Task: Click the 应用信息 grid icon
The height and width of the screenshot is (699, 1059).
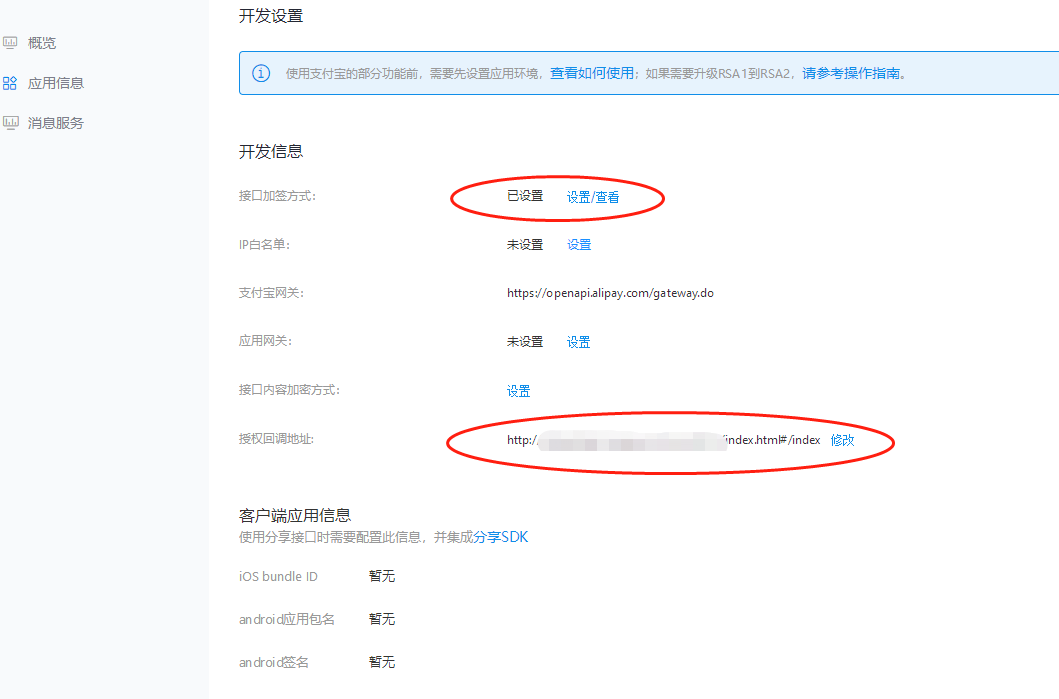Action: click(10, 83)
